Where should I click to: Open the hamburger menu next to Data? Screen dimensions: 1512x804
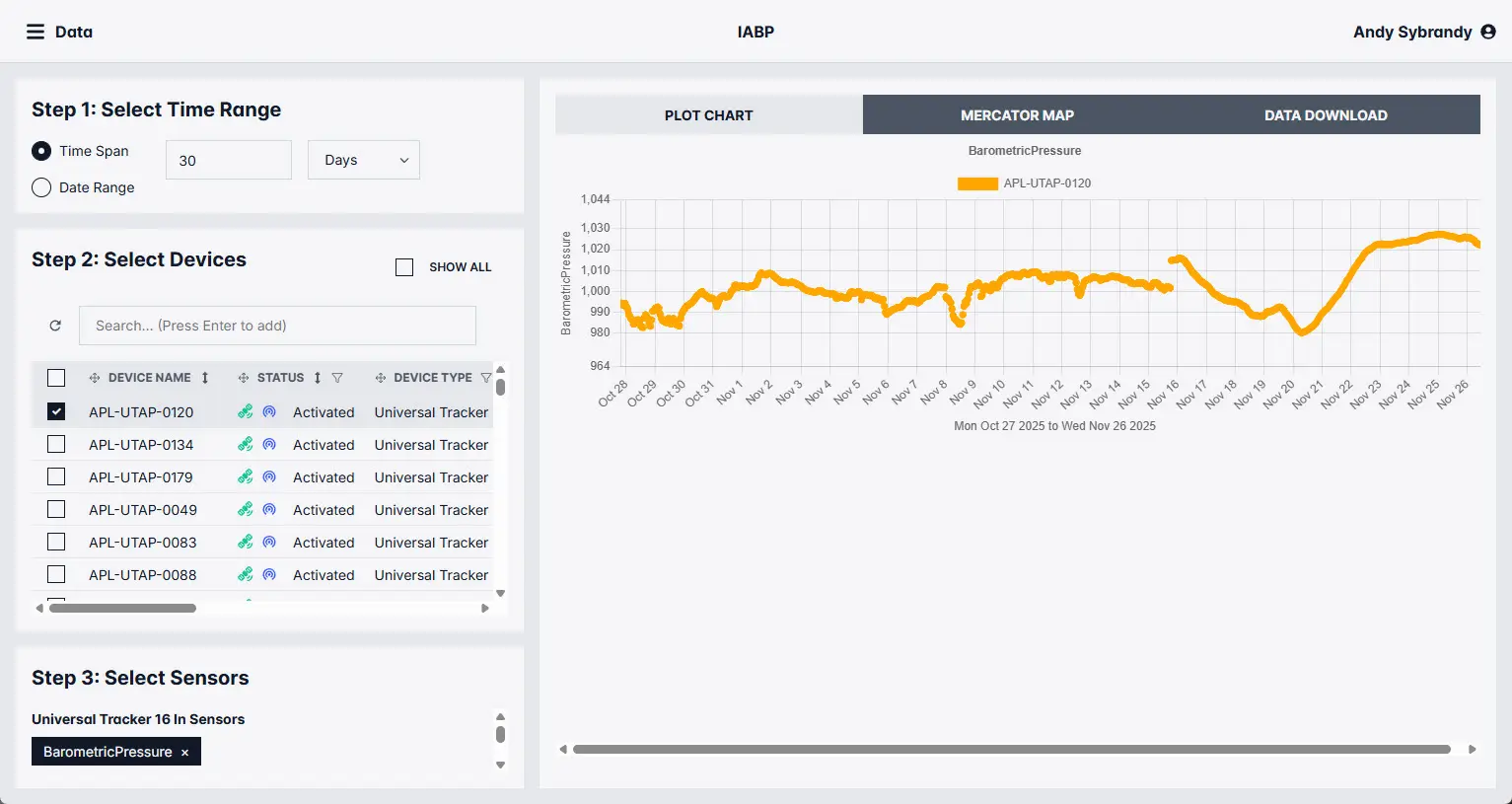pos(36,32)
